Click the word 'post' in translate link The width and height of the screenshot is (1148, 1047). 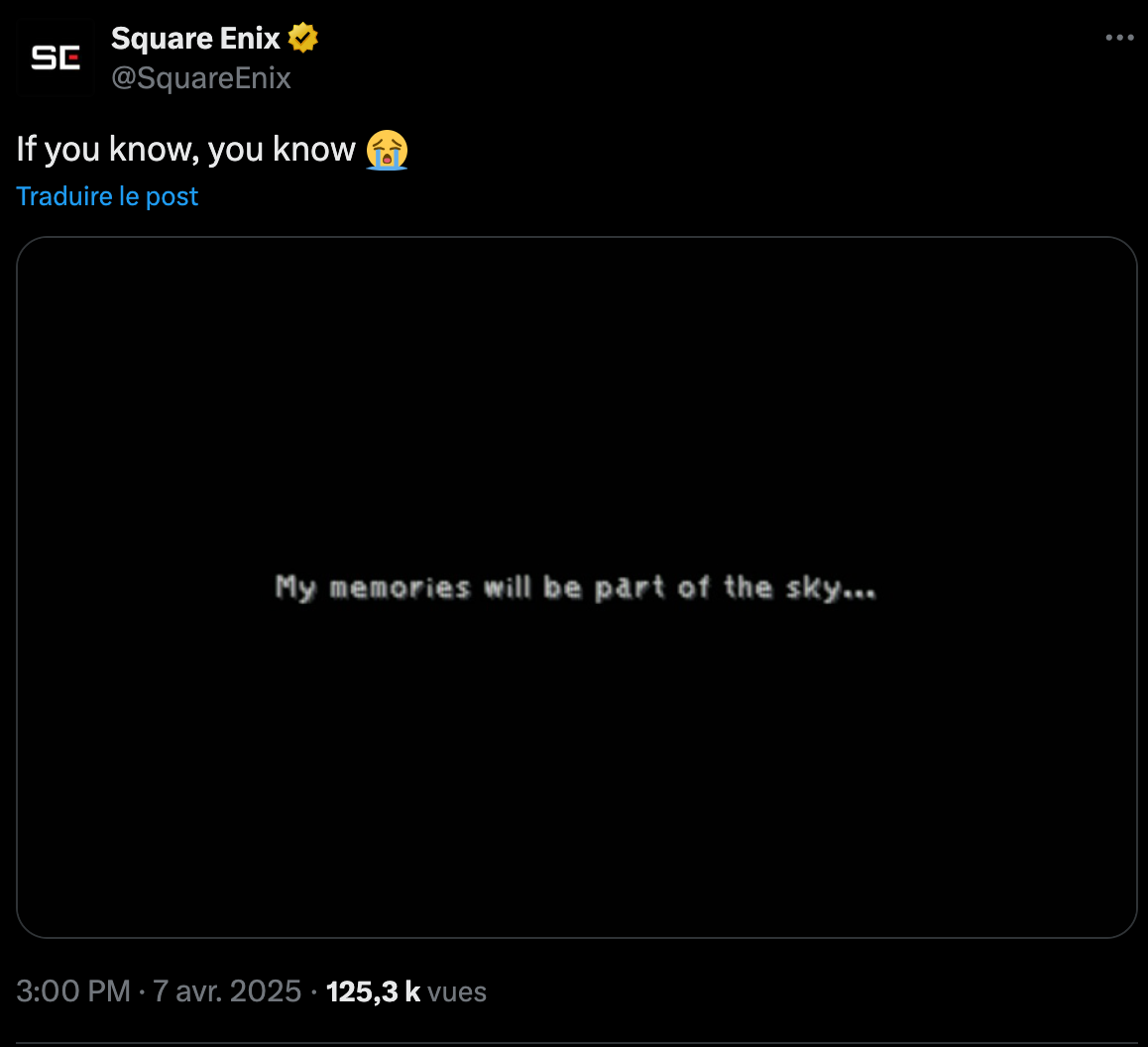172,197
